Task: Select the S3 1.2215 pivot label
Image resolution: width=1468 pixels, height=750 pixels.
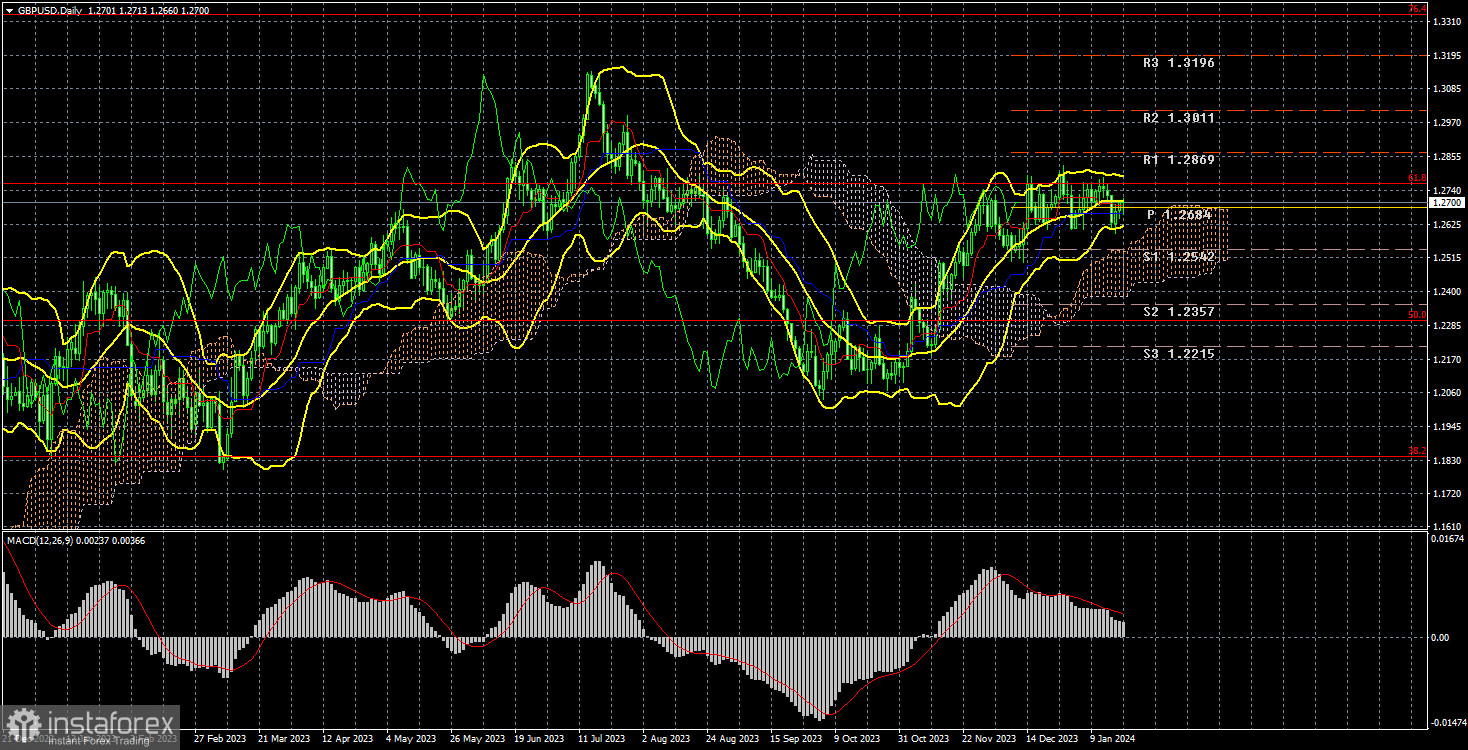Action: 1180,354
